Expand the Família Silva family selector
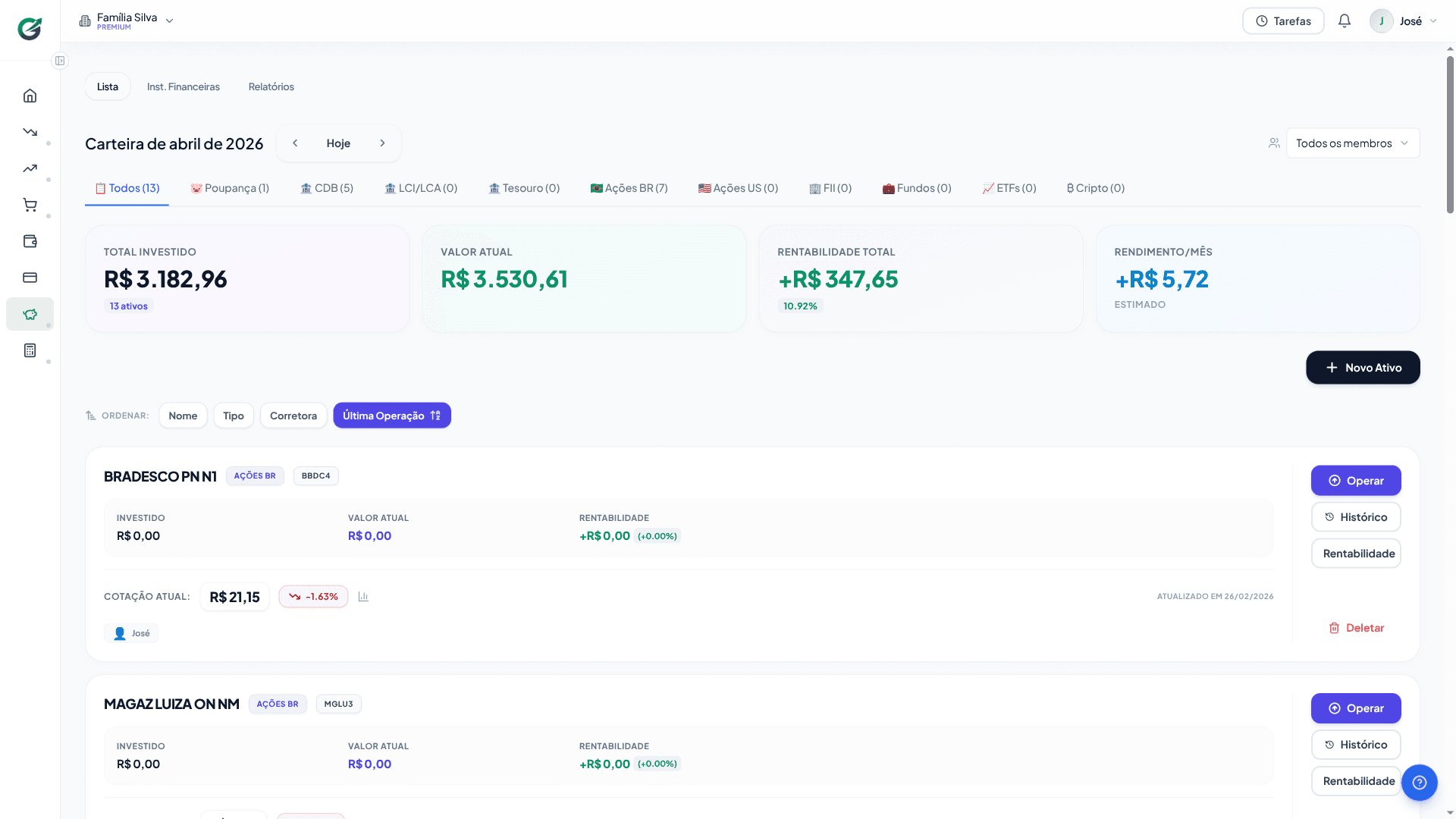The width and height of the screenshot is (1456, 819). (127, 21)
